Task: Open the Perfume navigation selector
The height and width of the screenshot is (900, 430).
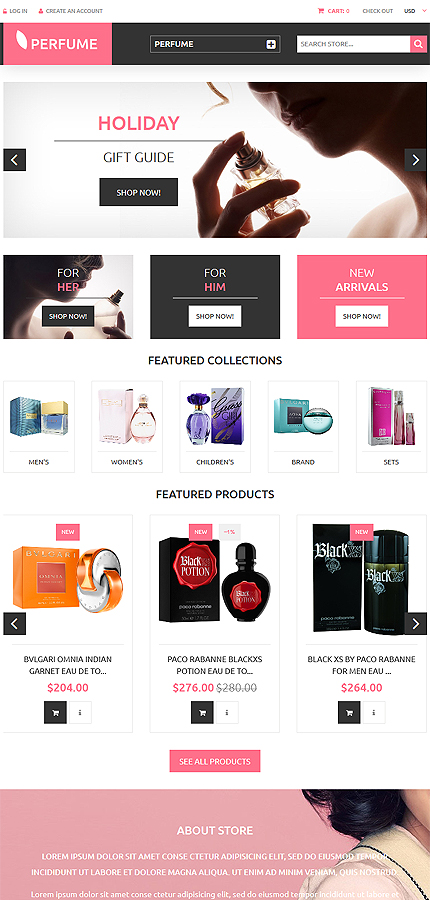Action: click(215, 44)
